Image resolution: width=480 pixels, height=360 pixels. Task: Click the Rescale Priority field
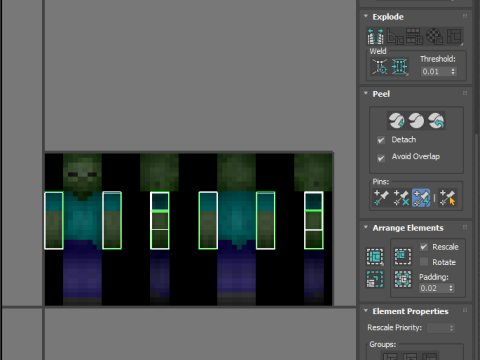point(438,328)
